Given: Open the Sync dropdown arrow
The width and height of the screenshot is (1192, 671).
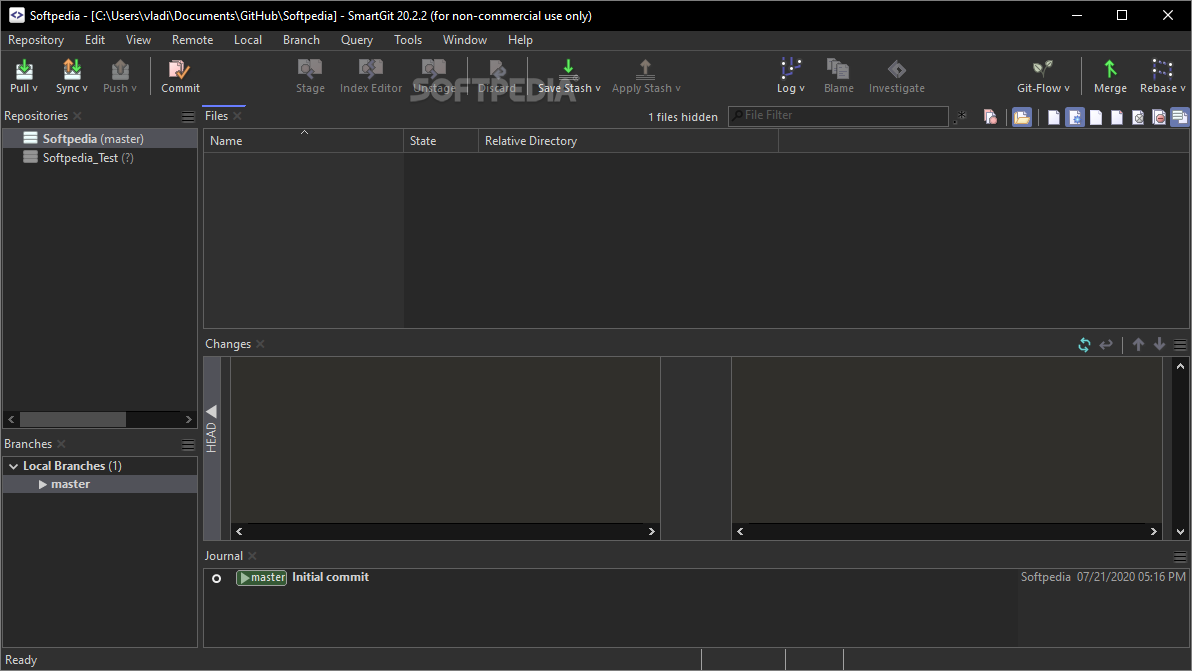Looking at the screenshot, I should [x=84, y=89].
